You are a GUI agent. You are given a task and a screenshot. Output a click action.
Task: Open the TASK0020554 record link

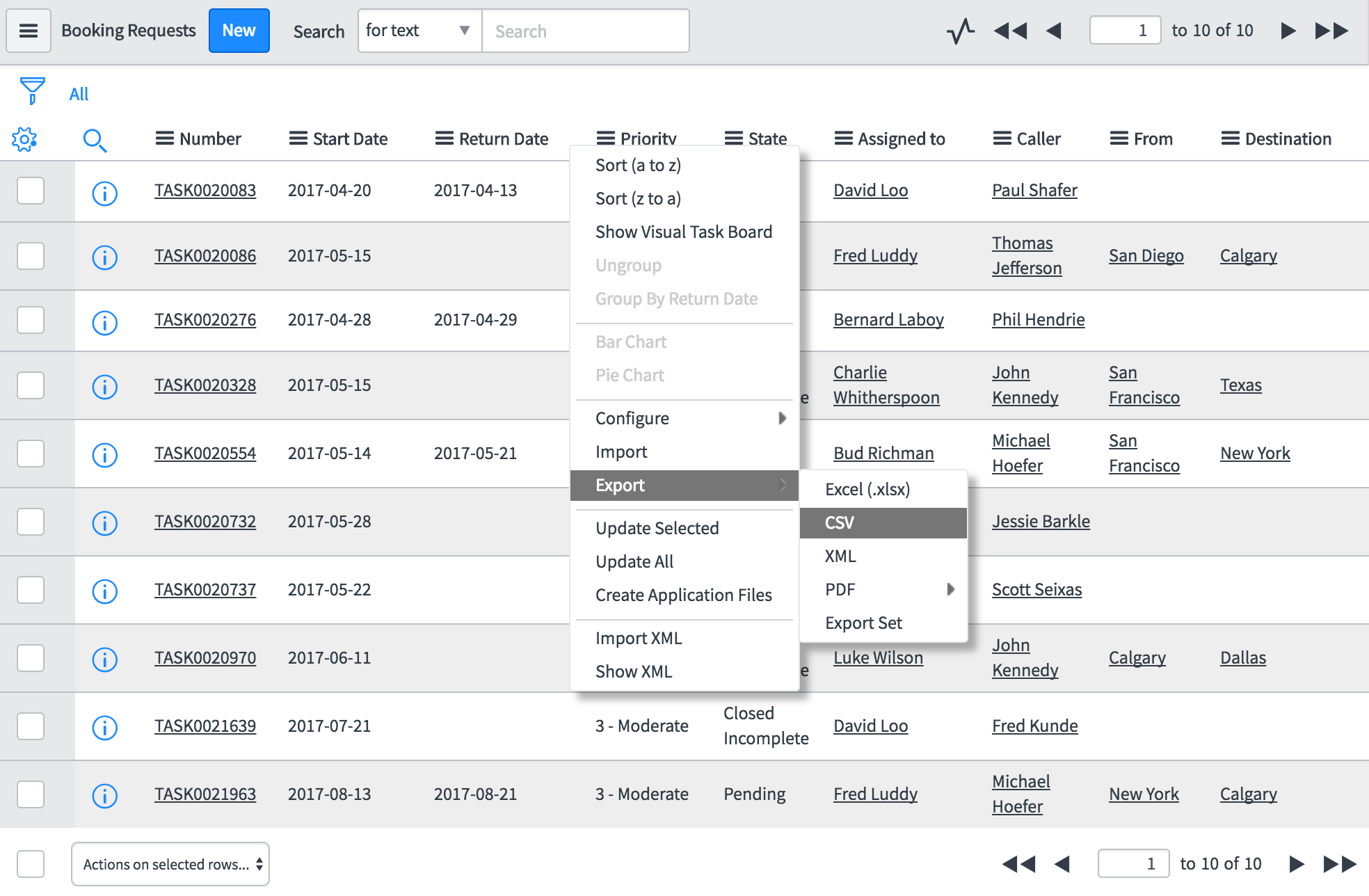[205, 454]
